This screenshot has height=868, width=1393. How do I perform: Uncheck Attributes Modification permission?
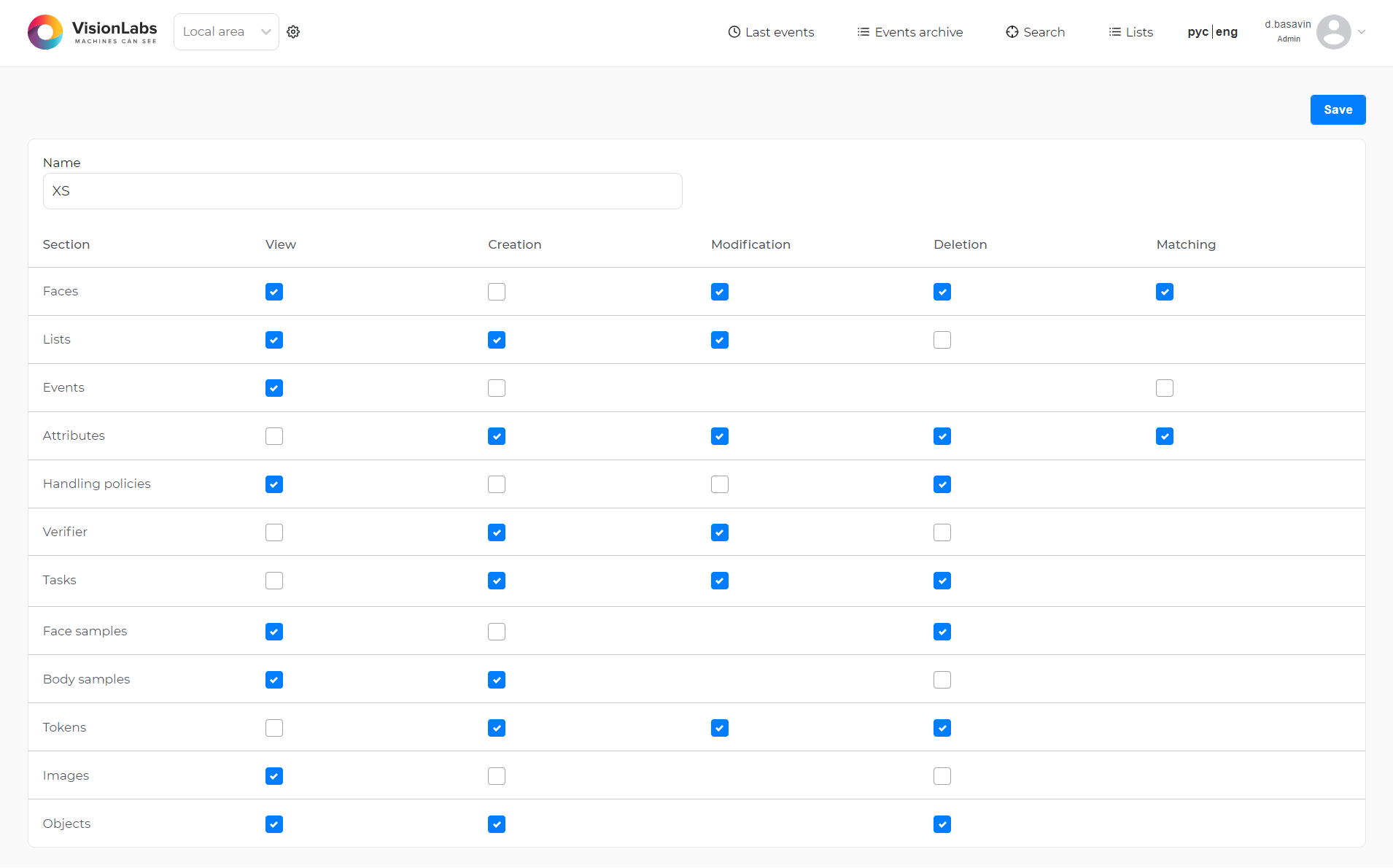tap(720, 436)
